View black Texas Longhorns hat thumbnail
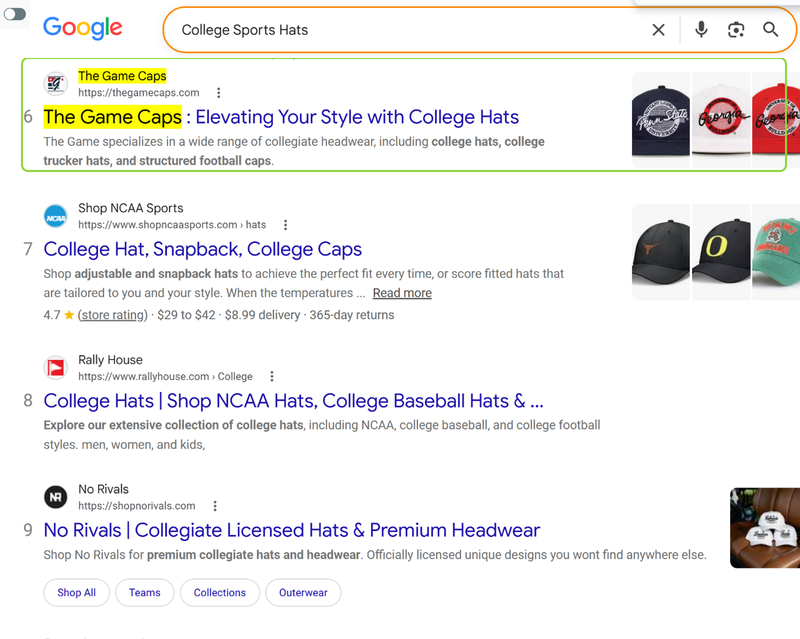 [661, 252]
